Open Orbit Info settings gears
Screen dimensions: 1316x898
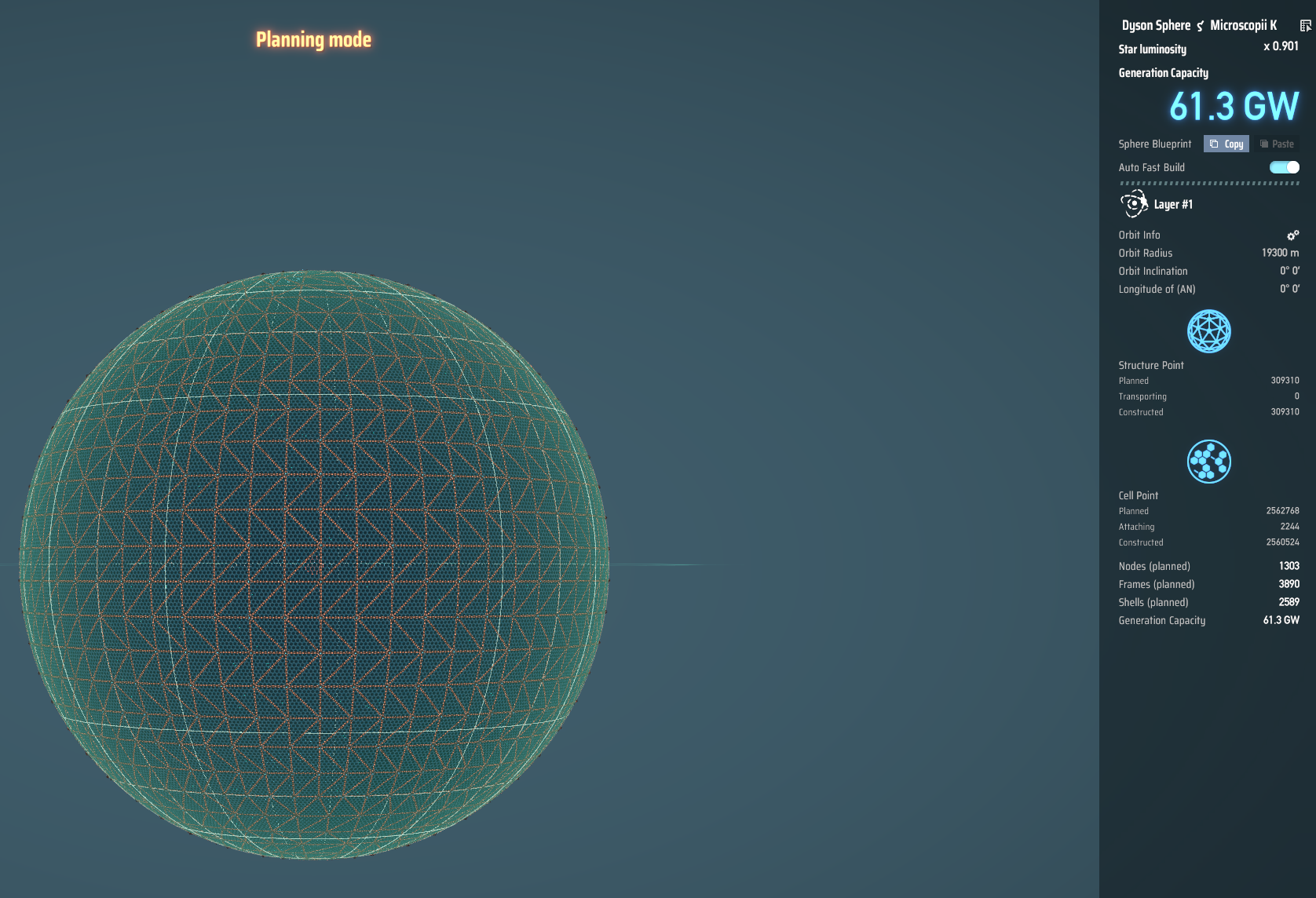click(x=1292, y=235)
